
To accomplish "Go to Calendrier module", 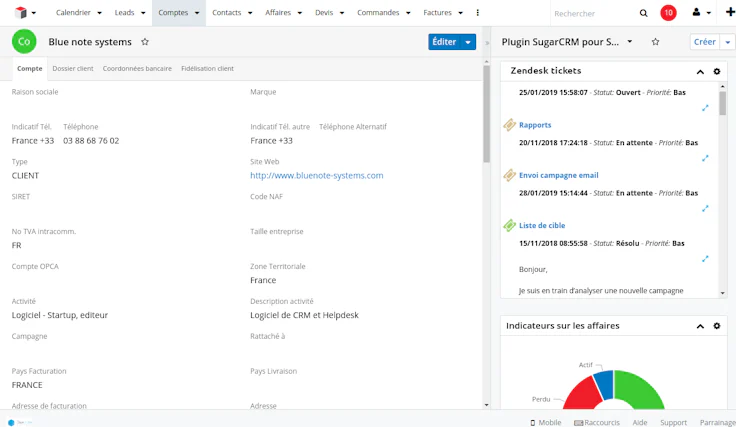I will (73, 13).
